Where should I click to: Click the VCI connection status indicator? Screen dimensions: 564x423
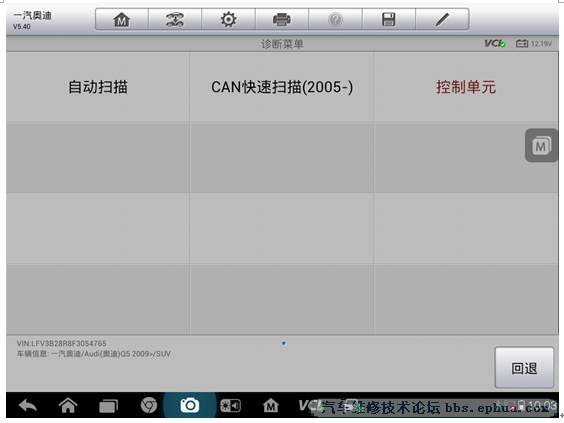coord(495,44)
